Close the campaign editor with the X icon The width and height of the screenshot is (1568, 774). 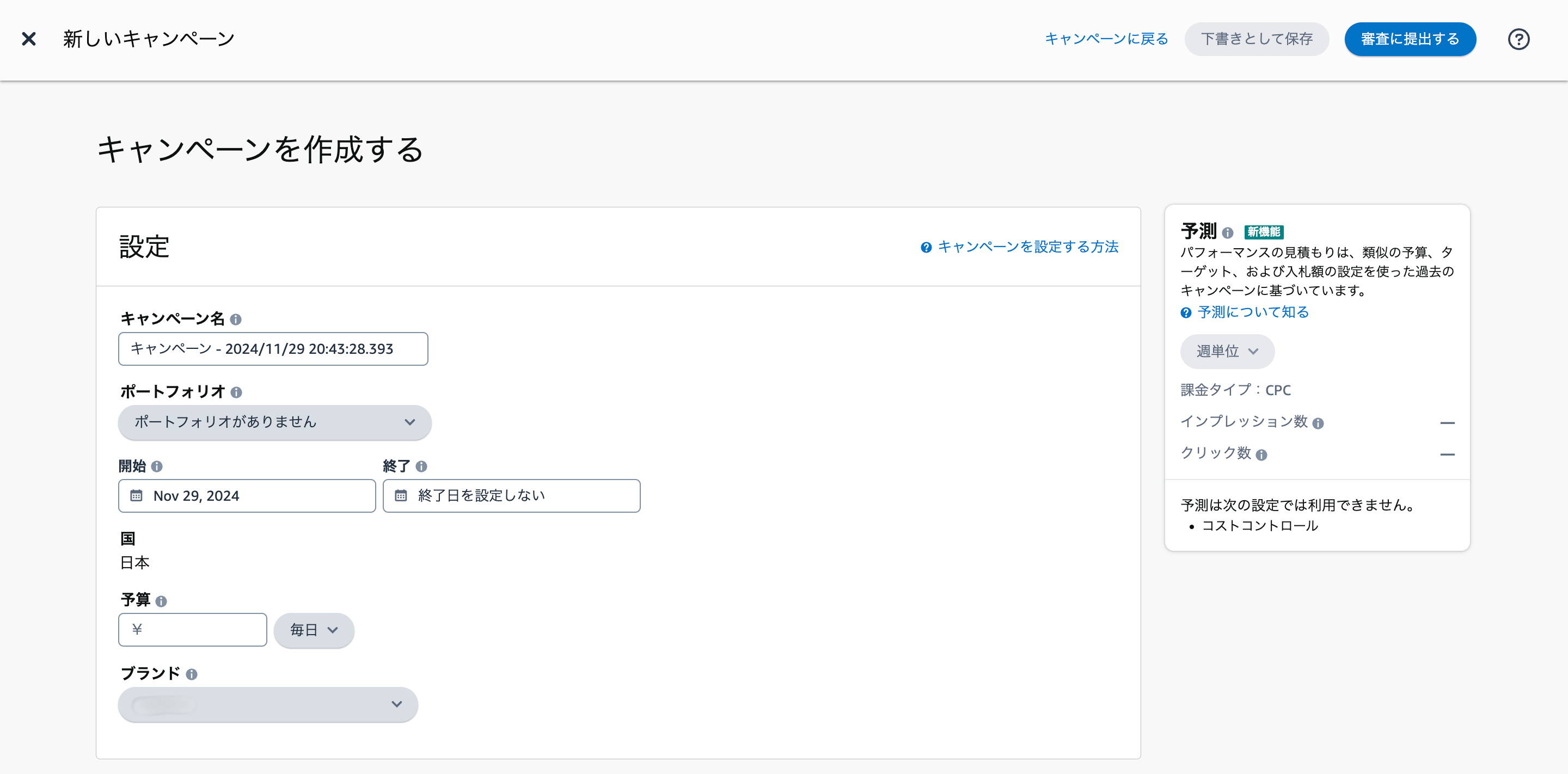29,38
